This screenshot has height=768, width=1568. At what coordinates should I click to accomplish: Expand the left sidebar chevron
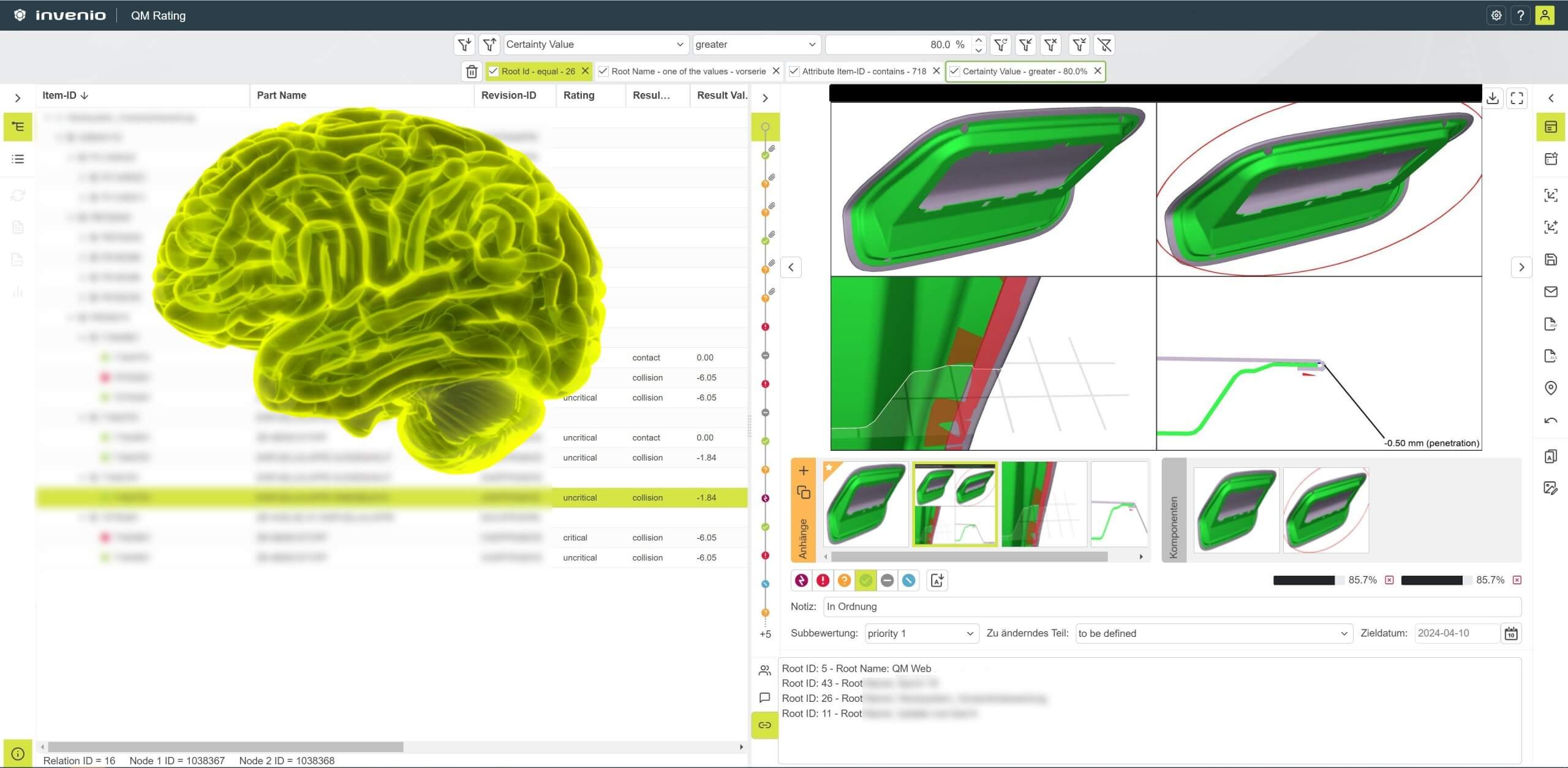(x=18, y=98)
